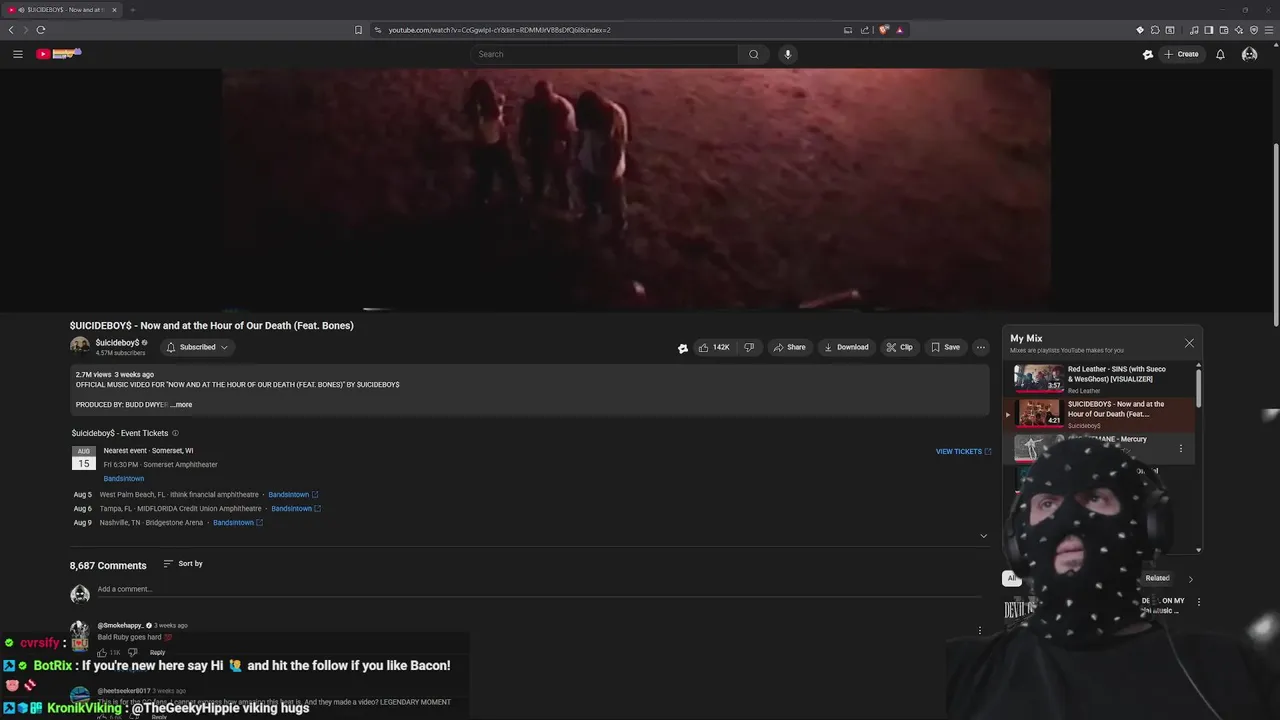Open the Brave Rewards triangle icon
Image resolution: width=1280 pixels, height=720 pixels.
click(900, 30)
